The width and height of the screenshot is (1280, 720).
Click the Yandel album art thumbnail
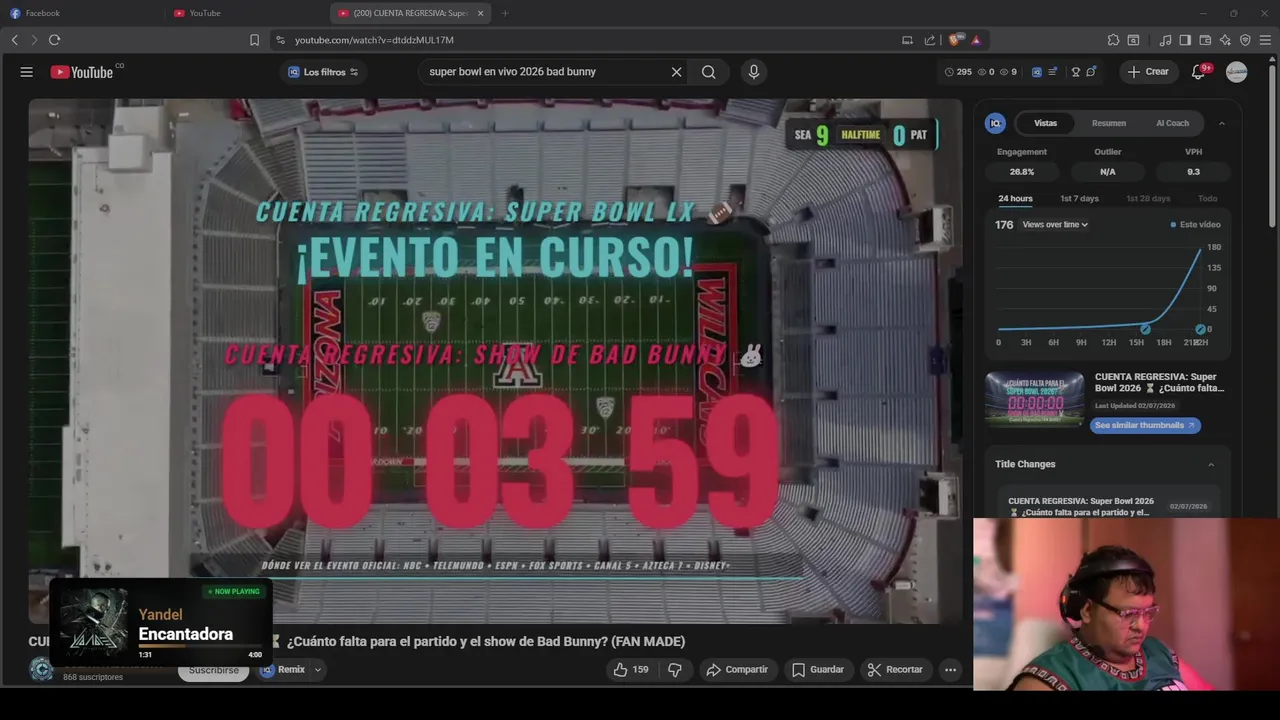pyautogui.click(x=93, y=622)
